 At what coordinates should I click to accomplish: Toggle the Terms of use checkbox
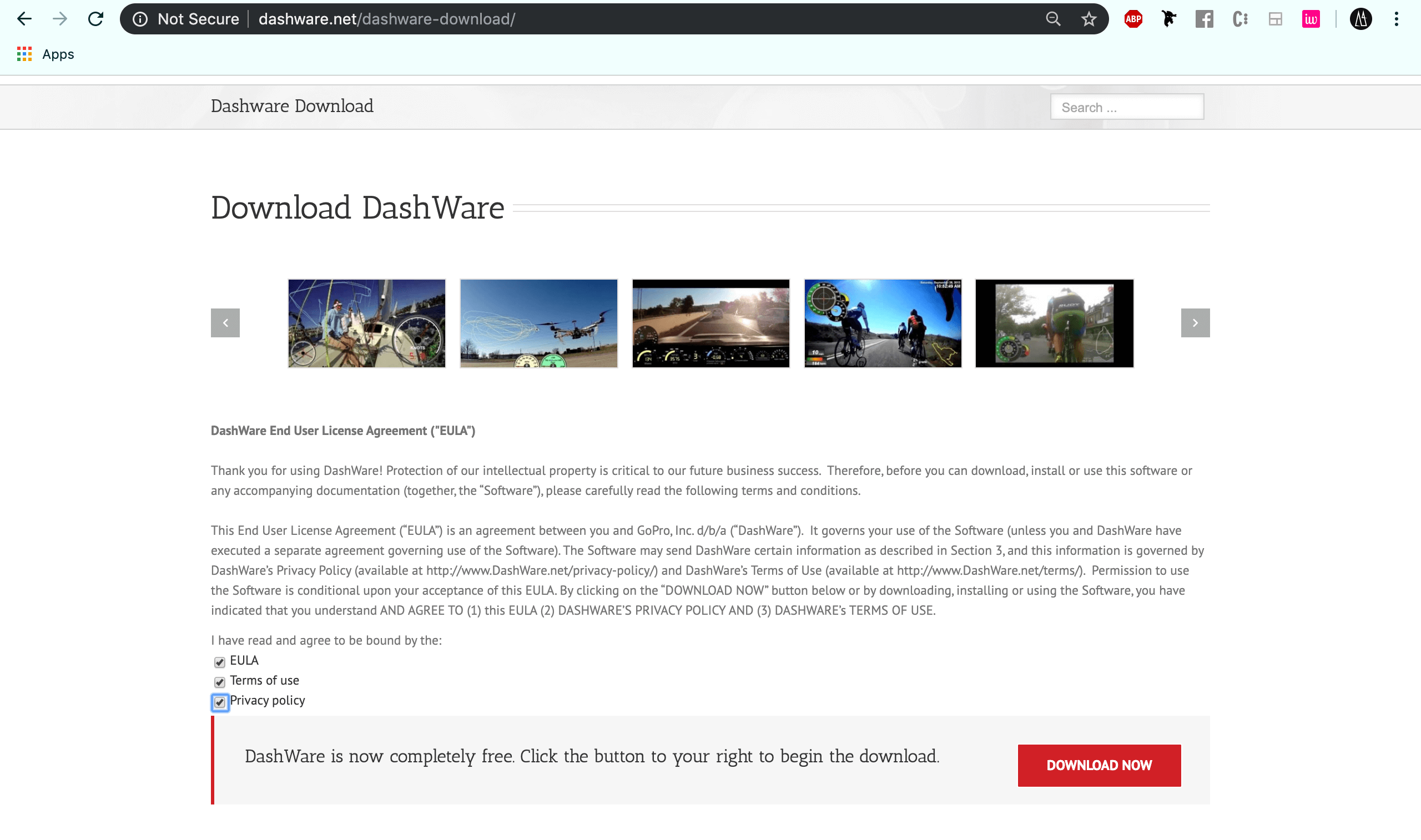pyautogui.click(x=220, y=682)
